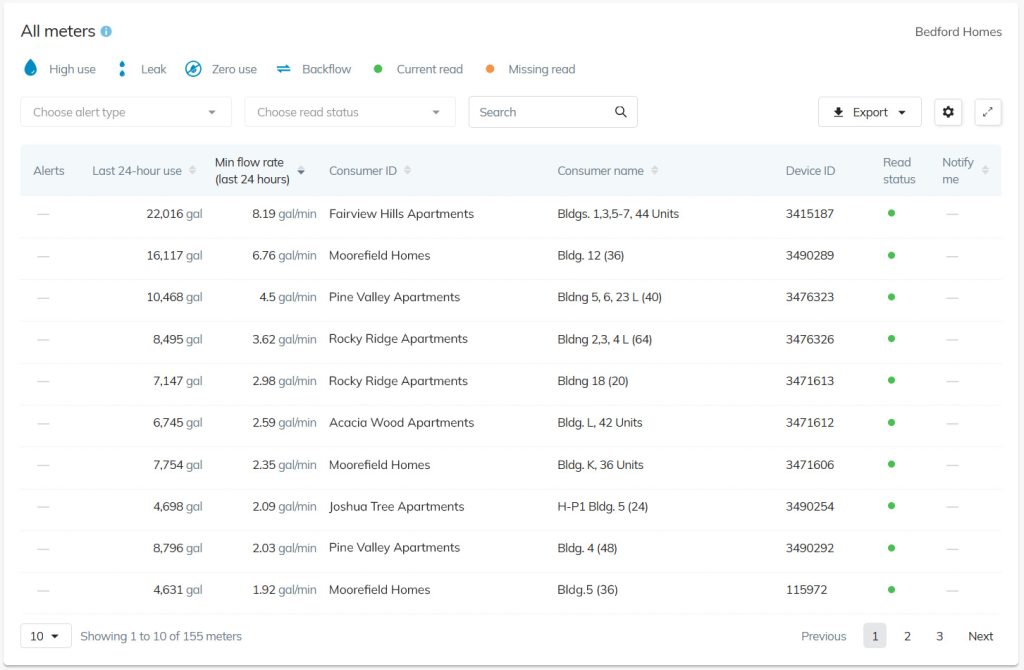The height and width of the screenshot is (670, 1024).
Task: Open the Choose read status dropdown
Action: pos(349,112)
